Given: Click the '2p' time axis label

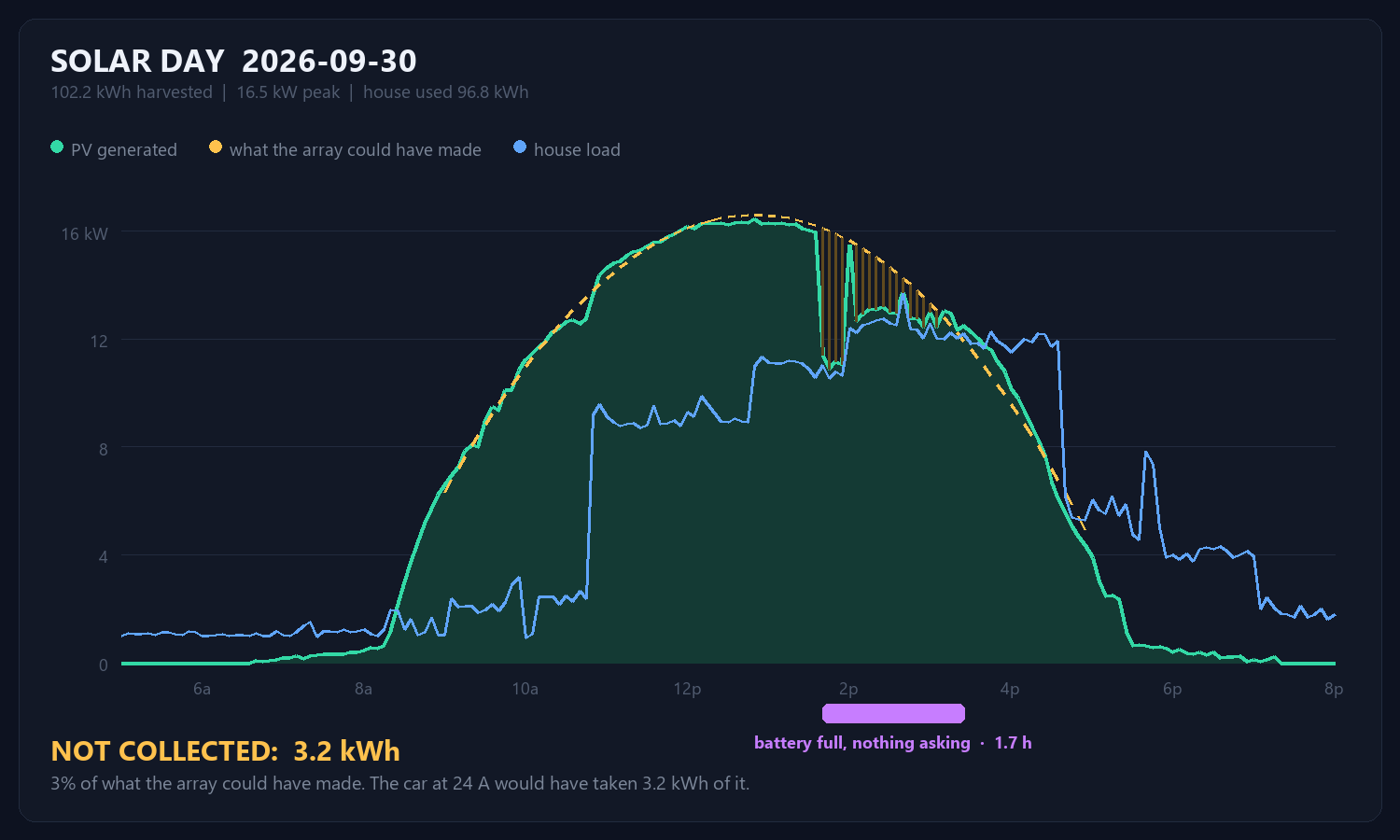Looking at the screenshot, I should click(x=848, y=689).
